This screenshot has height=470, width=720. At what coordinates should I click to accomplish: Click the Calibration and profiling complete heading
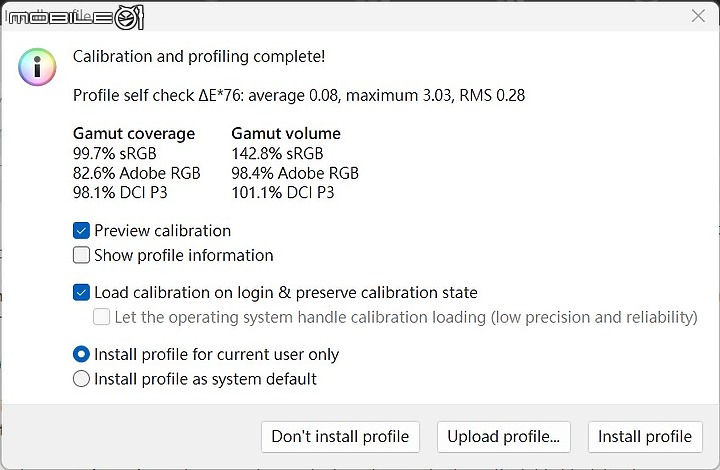click(199, 56)
